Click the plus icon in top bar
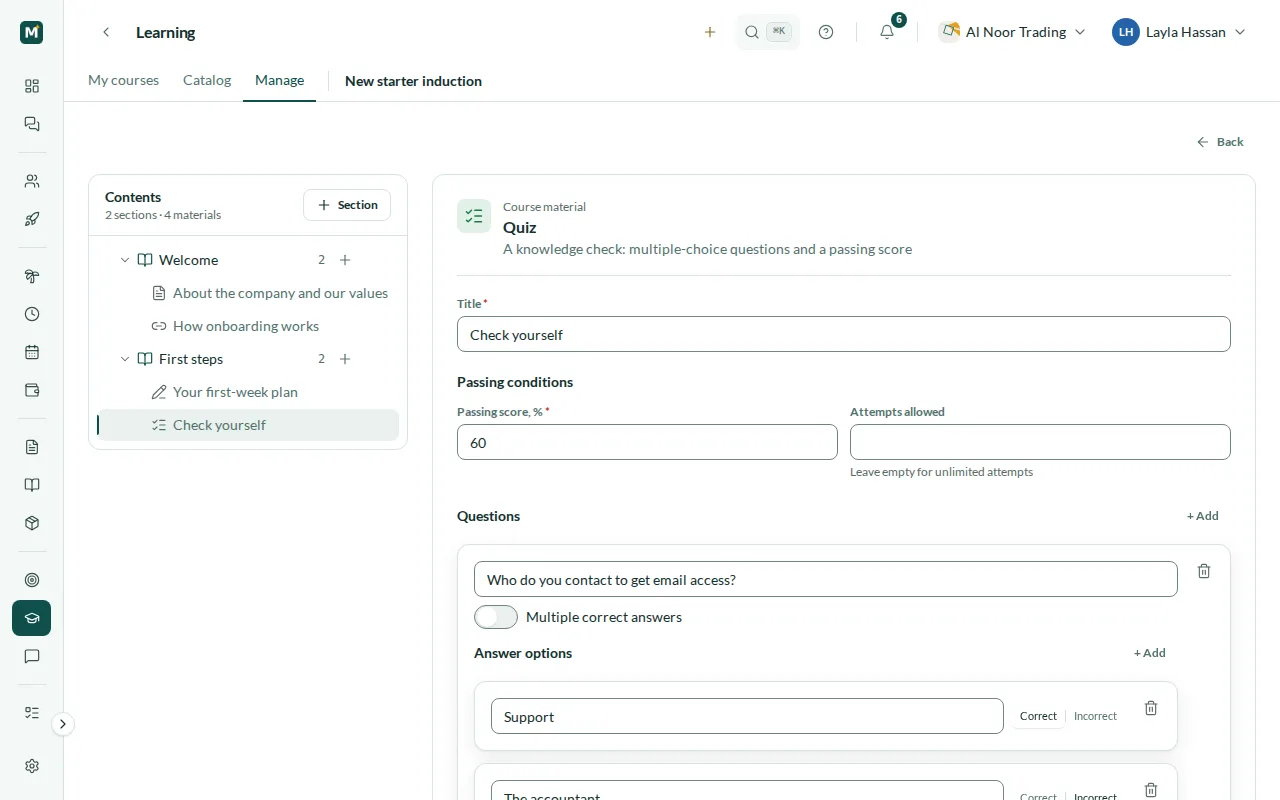Image resolution: width=1280 pixels, height=800 pixels. pos(710,32)
